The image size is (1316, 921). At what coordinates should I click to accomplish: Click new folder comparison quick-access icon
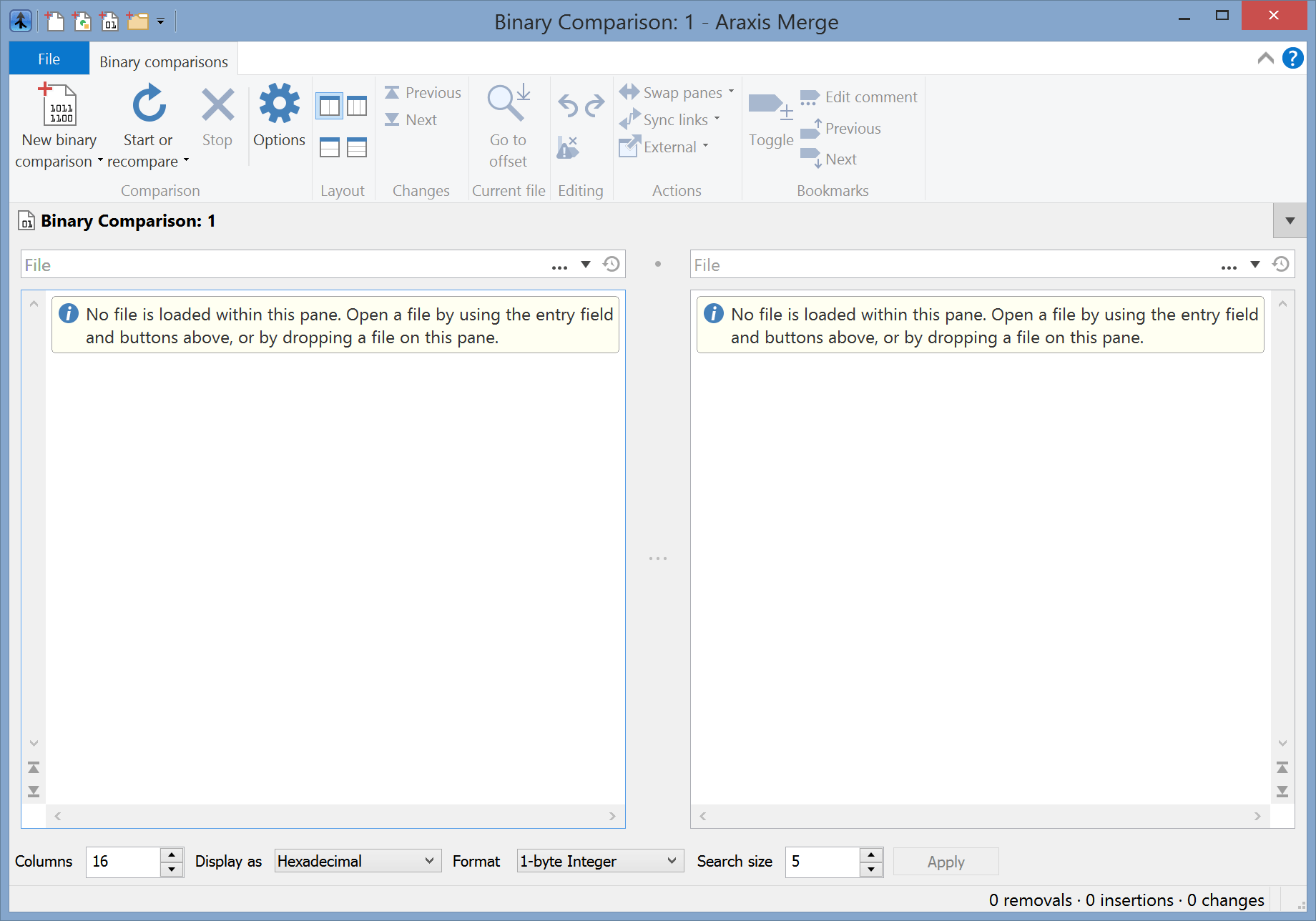137,21
